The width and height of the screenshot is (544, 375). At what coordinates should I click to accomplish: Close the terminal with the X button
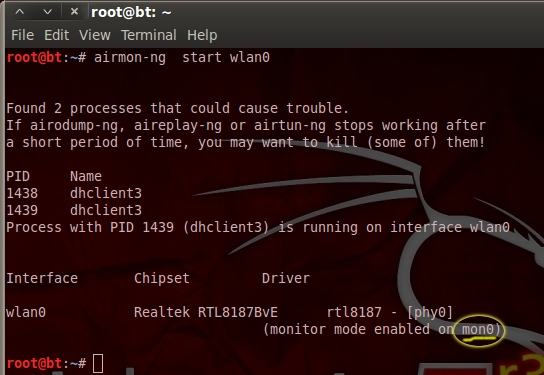[x=74, y=12]
